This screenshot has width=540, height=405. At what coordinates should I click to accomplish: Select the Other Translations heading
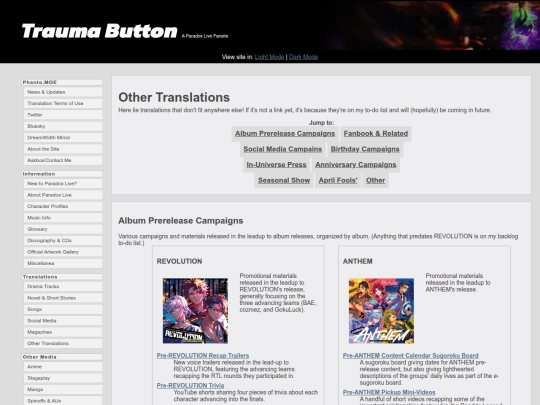tap(174, 97)
